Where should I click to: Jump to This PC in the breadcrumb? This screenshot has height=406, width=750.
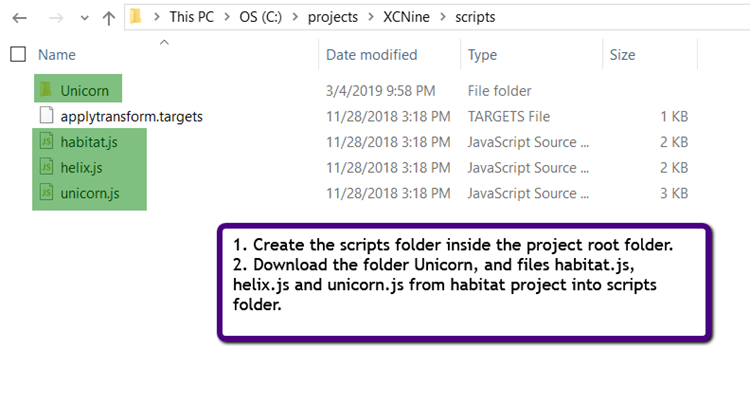[191, 17]
